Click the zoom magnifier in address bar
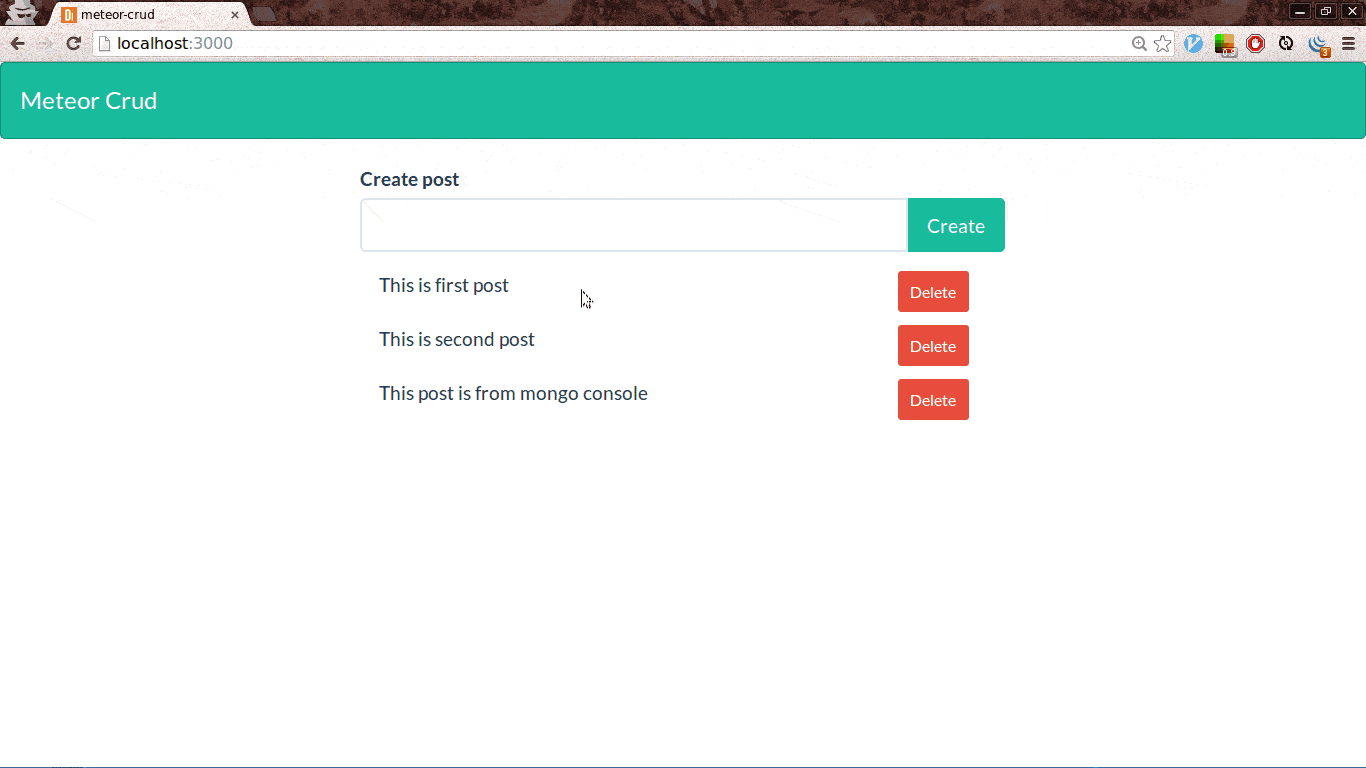1366x768 pixels. coord(1139,43)
